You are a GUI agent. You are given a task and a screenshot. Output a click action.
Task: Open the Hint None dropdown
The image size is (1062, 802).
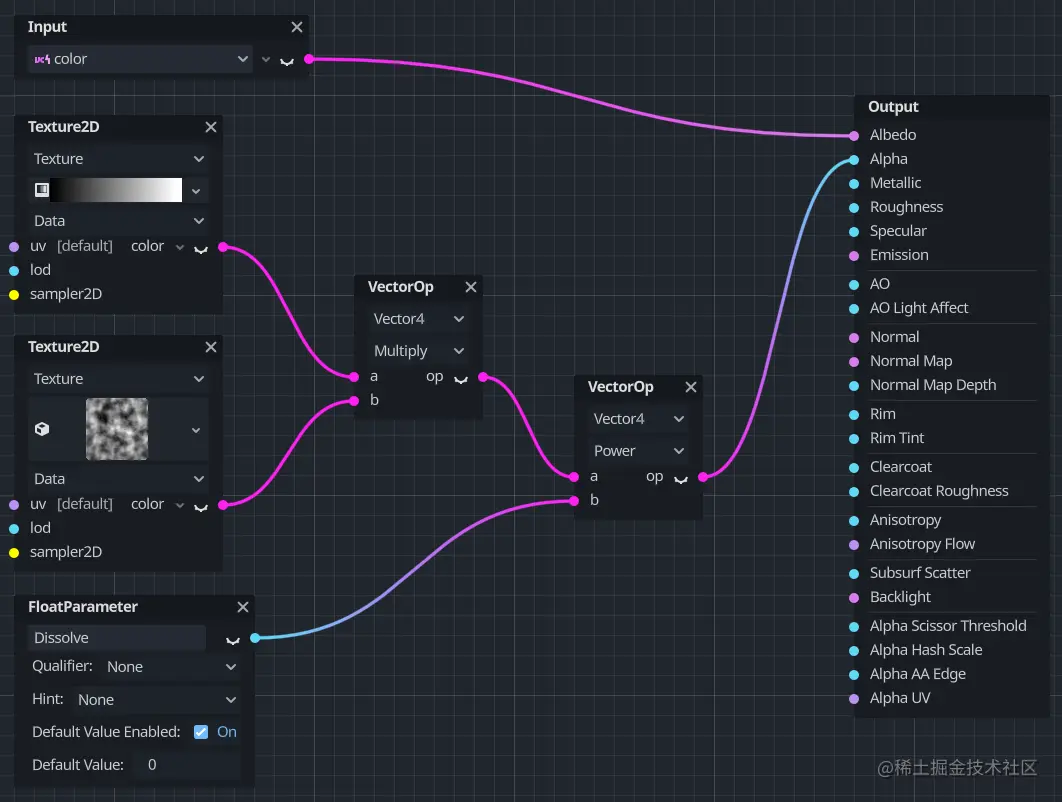pos(156,699)
